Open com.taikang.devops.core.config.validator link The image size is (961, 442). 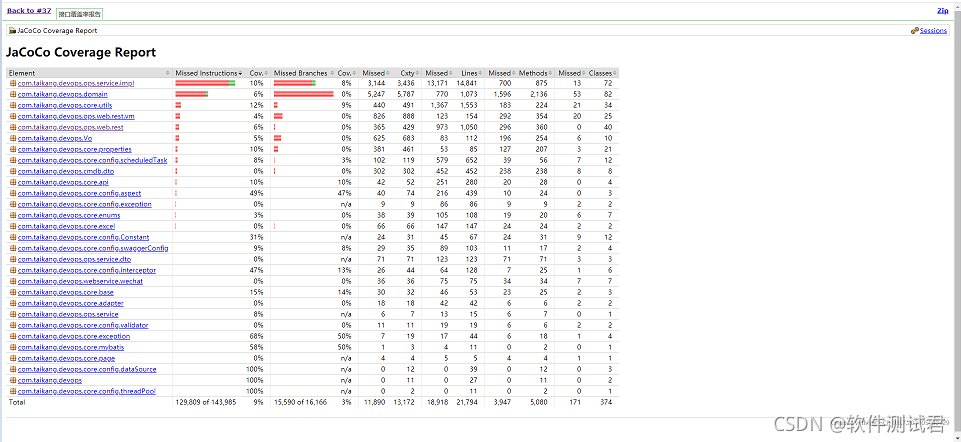pos(83,326)
